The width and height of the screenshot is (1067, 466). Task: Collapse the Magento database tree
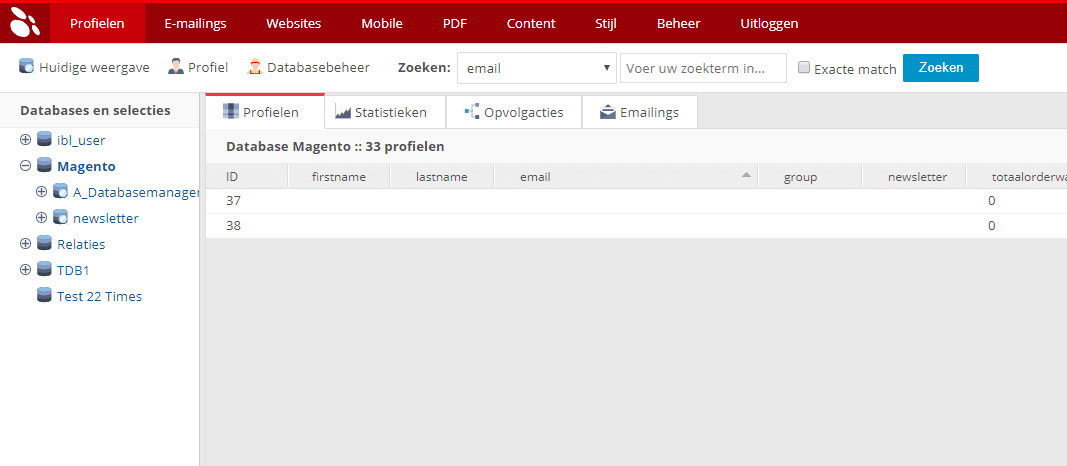tap(26, 166)
